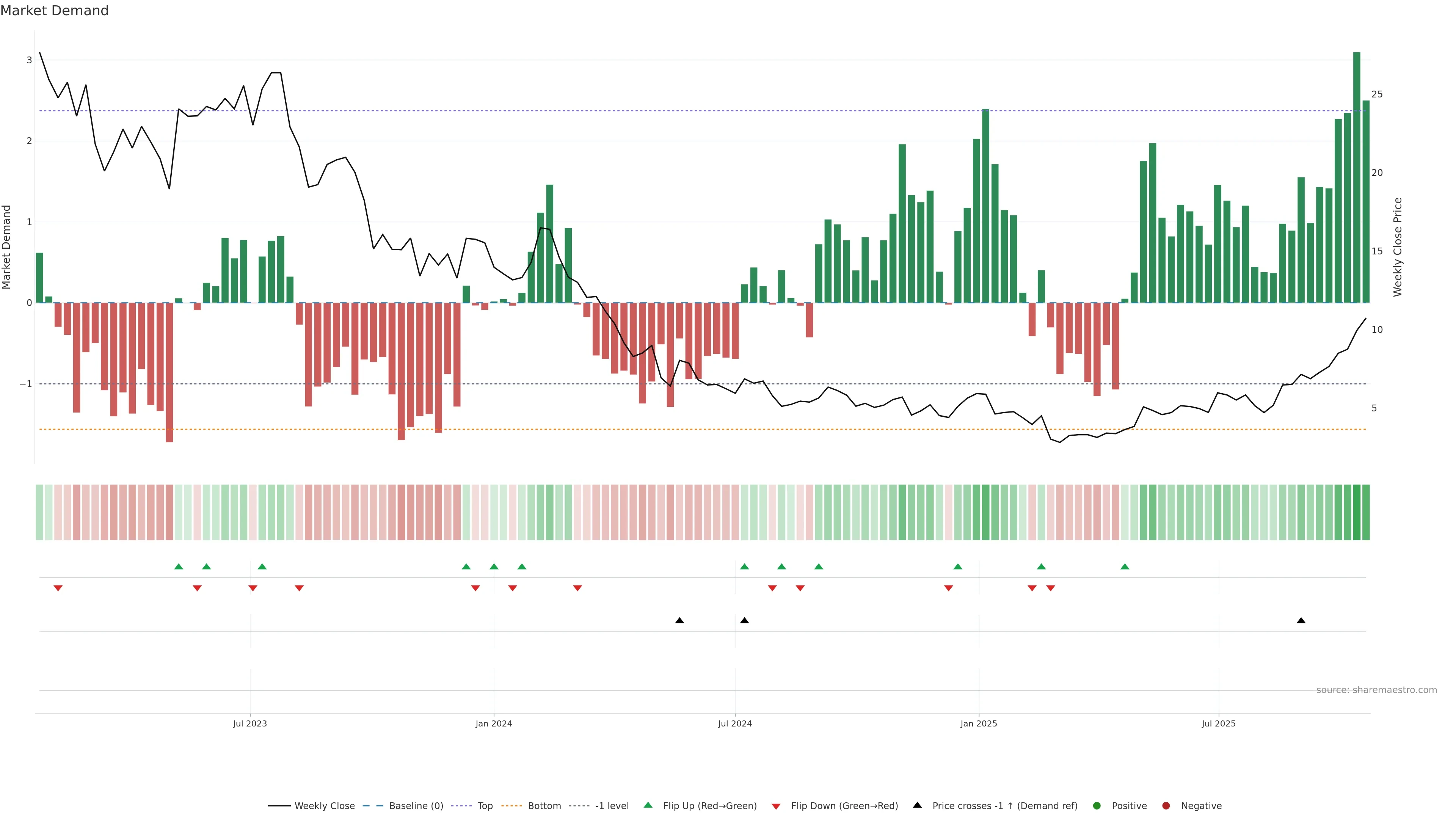Click the dark red Negative legend dot
The height and width of the screenshot is (819, 1456).
pos(1166,805)
